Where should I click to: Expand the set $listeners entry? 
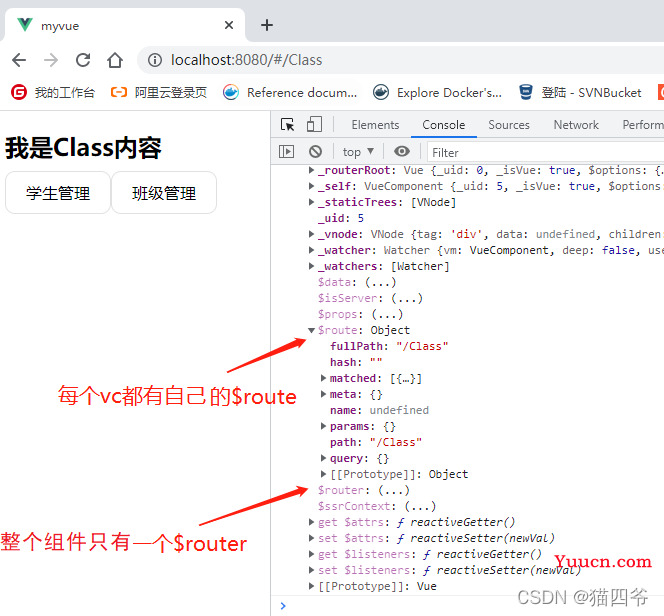(x=312, y=570)
